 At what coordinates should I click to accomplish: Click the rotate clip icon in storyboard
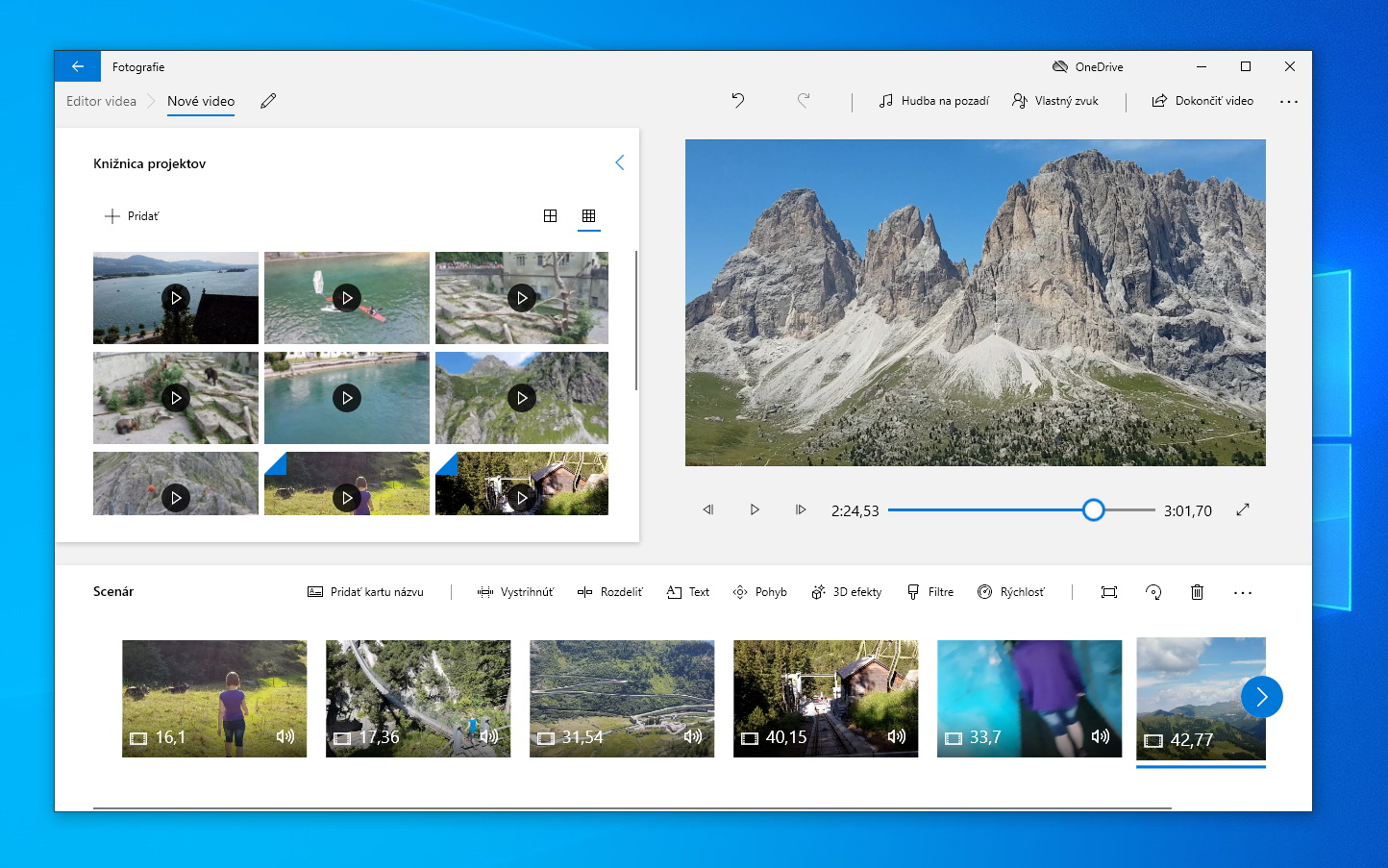(1153, 592)
